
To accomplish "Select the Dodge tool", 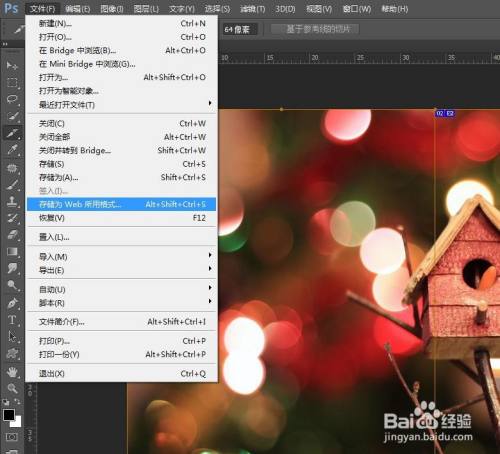I will coord(12,284).
